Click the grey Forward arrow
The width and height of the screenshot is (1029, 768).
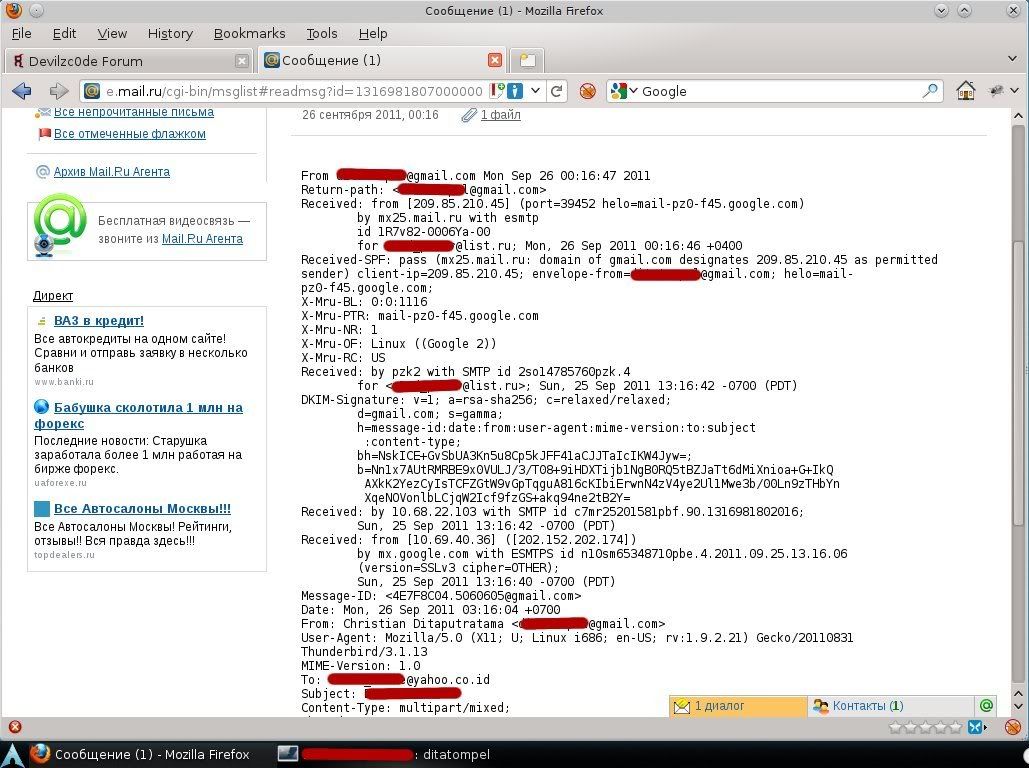[58, 91]
